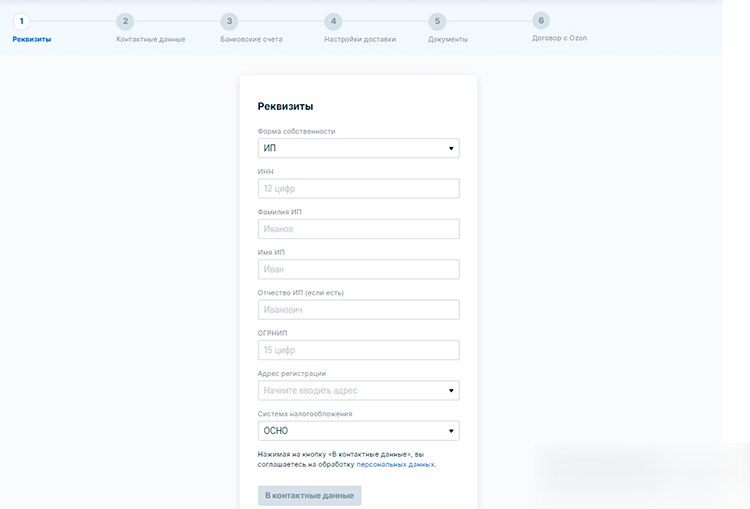Click the Имя ИП input field

[x=358, y=270]
